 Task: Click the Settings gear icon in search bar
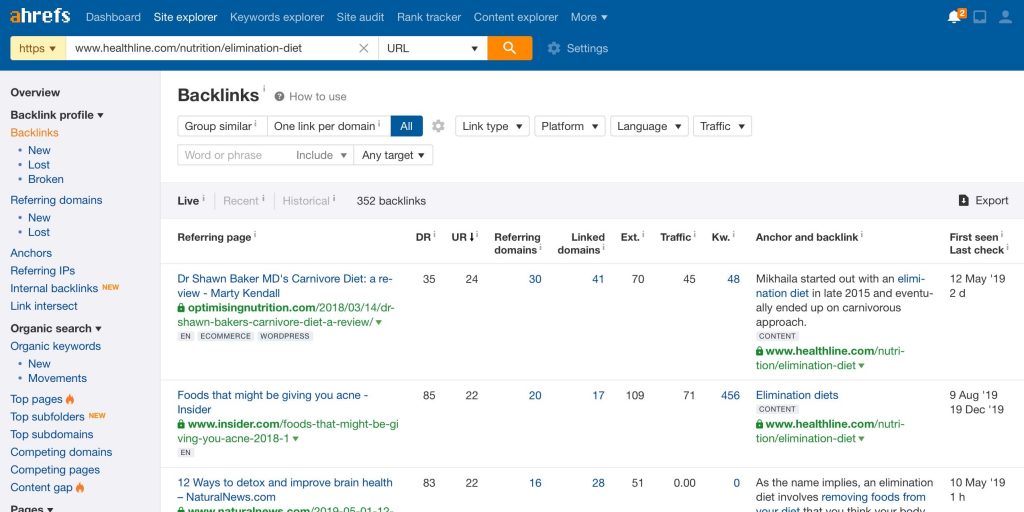coord(554,48)
